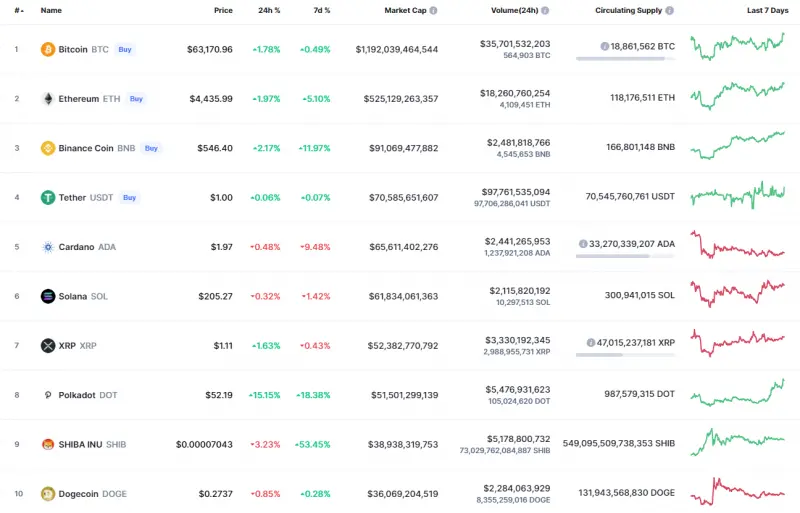Image resolution: width=800 pixels, height=513 pixels.
Task: Click Bitcoin price $63,170.96
Action: point(210,50)
